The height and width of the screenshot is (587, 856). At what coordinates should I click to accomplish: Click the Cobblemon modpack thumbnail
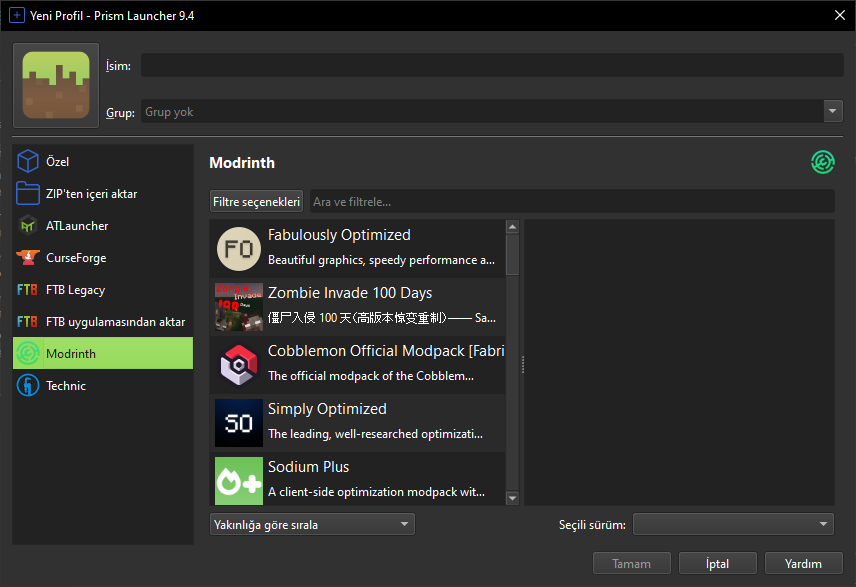[x=239, y=365]
